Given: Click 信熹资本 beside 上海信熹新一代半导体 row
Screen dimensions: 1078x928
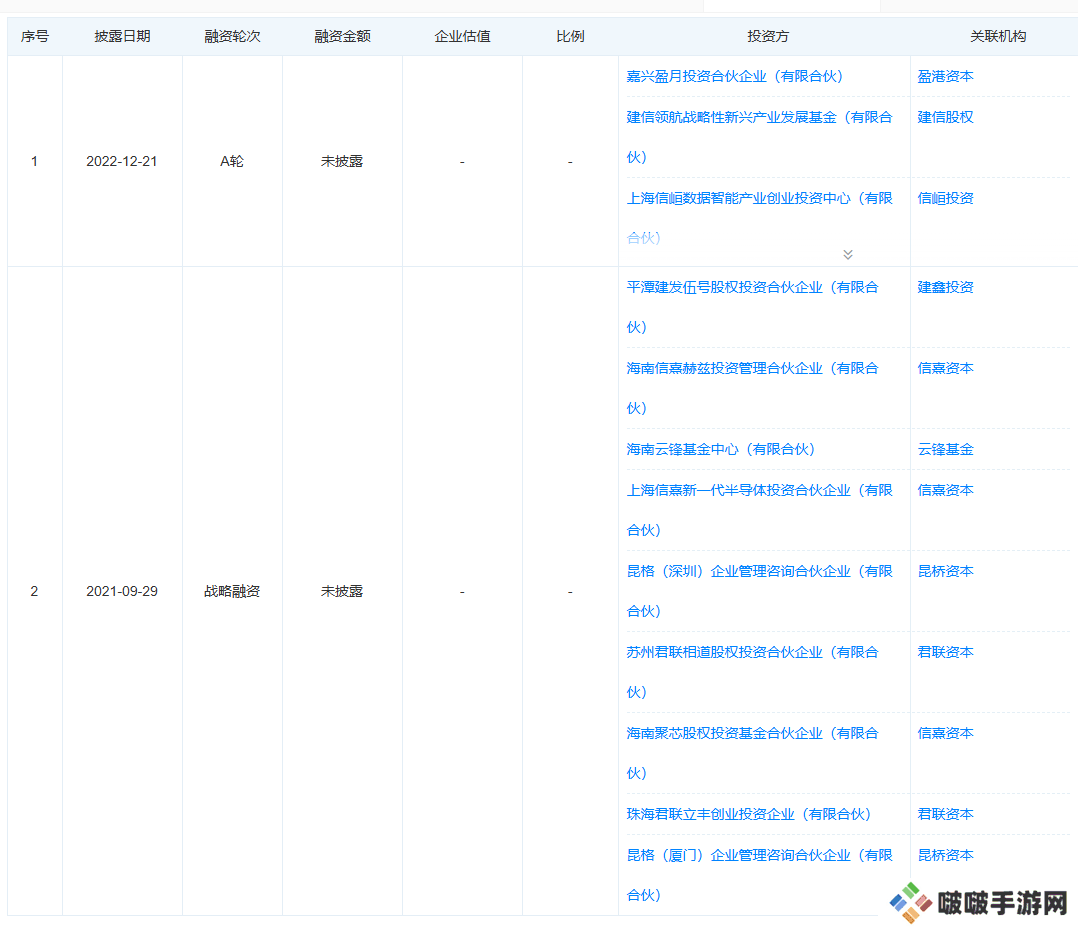Looking at the screenshot, I should [945, 489].
